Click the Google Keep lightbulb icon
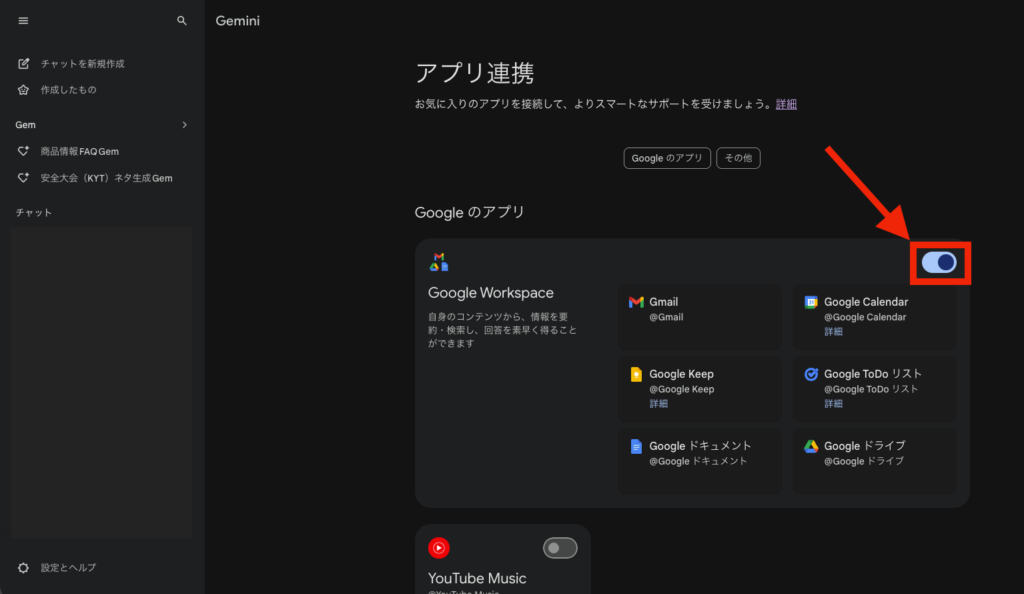This screenshot has width=1024, height=594. tap(636, 374)
